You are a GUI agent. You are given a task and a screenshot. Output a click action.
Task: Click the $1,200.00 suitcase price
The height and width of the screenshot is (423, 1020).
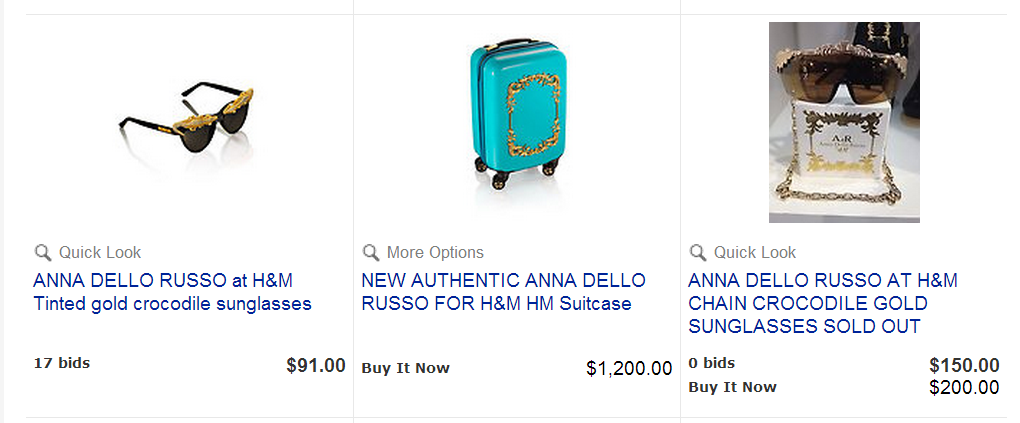click(x=628, y=369)
